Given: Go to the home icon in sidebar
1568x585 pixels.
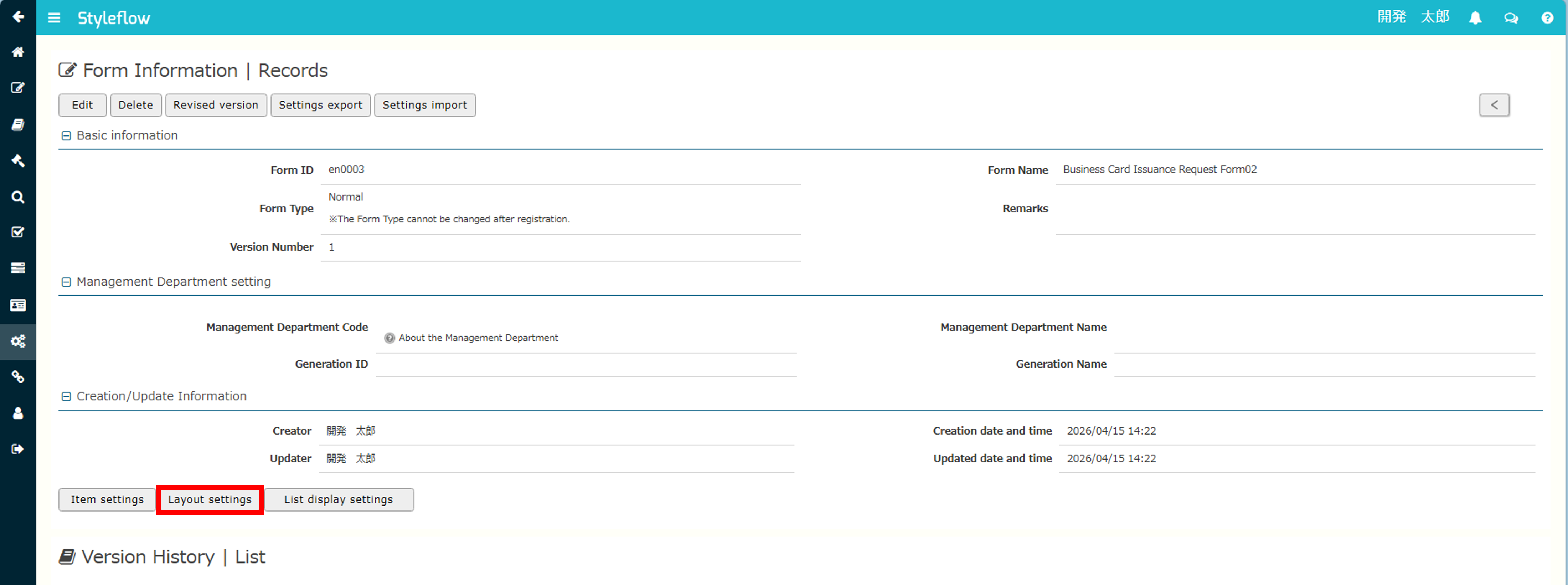Looking at the screenshot, I should coord(18,52).
